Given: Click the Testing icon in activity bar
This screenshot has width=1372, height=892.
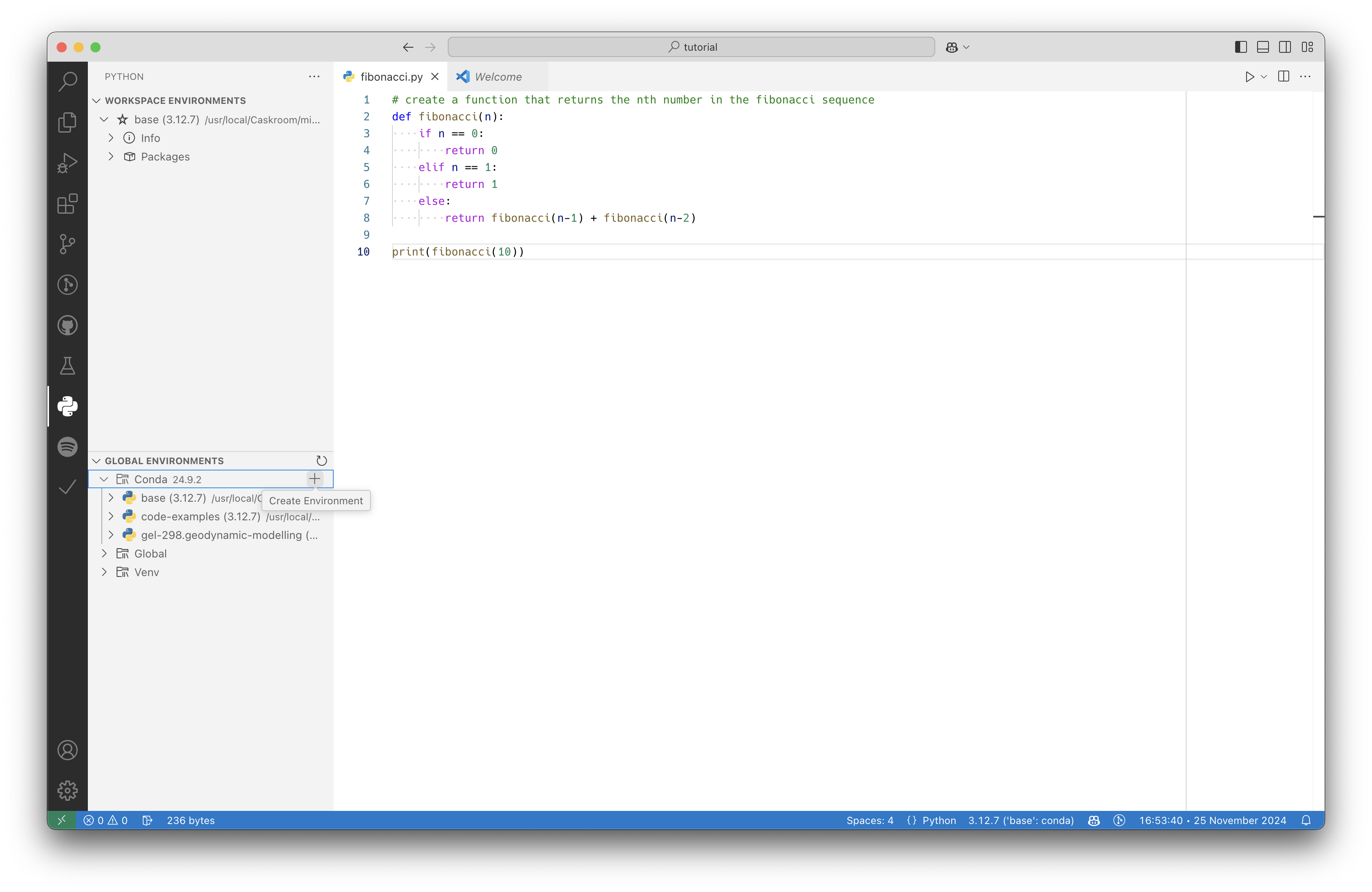Looking at the screenshot, I should (x=67, y=365).
